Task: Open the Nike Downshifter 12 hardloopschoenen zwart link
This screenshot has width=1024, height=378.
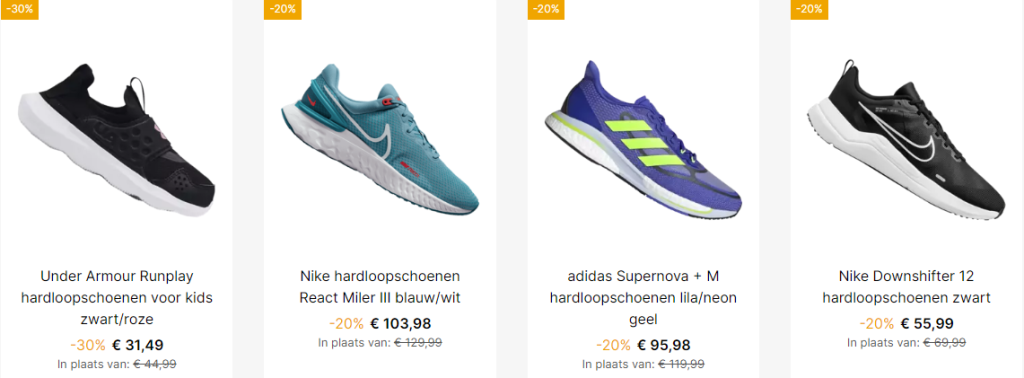Action: point(906,287)
